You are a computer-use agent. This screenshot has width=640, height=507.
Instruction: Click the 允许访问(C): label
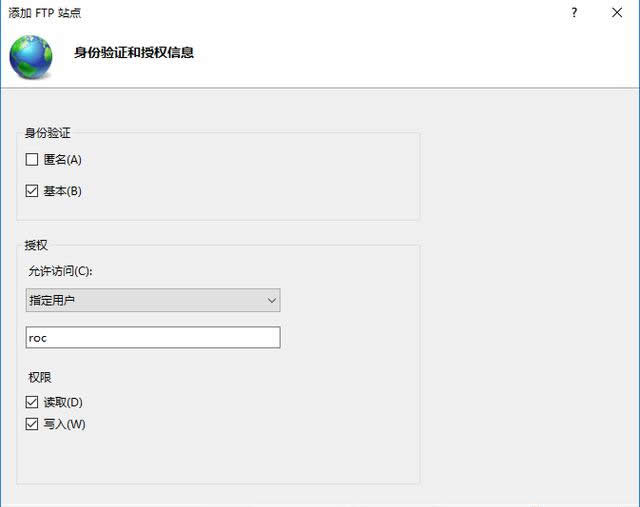(x=60, y=271)
